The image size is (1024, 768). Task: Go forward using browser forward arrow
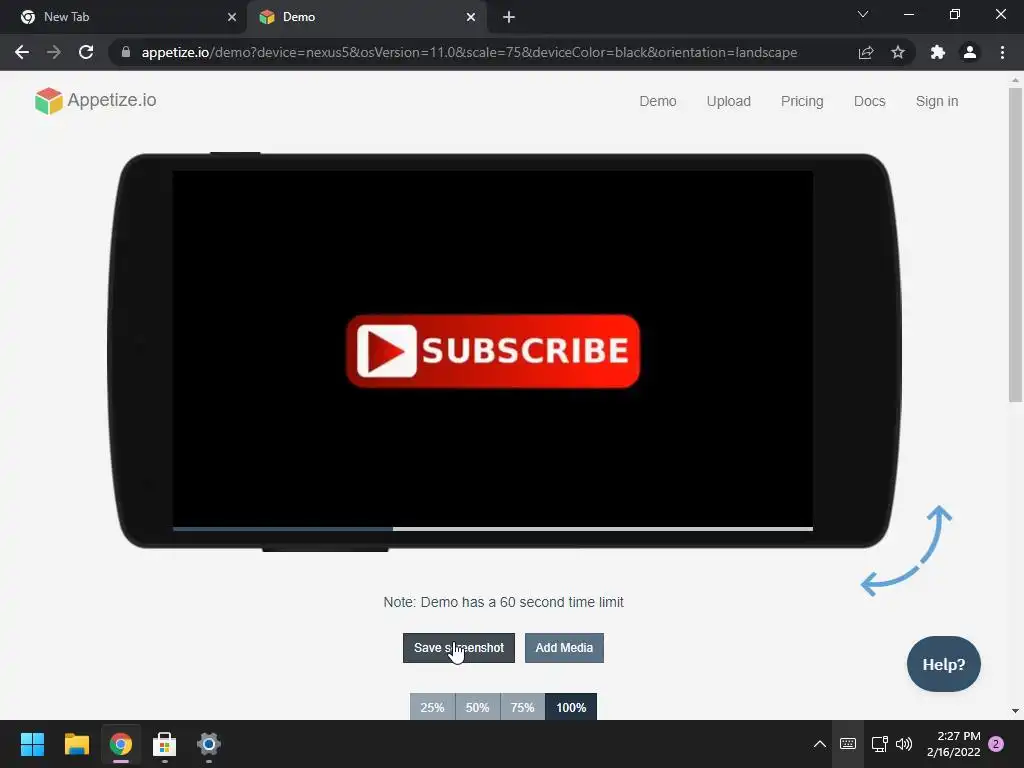54,52
